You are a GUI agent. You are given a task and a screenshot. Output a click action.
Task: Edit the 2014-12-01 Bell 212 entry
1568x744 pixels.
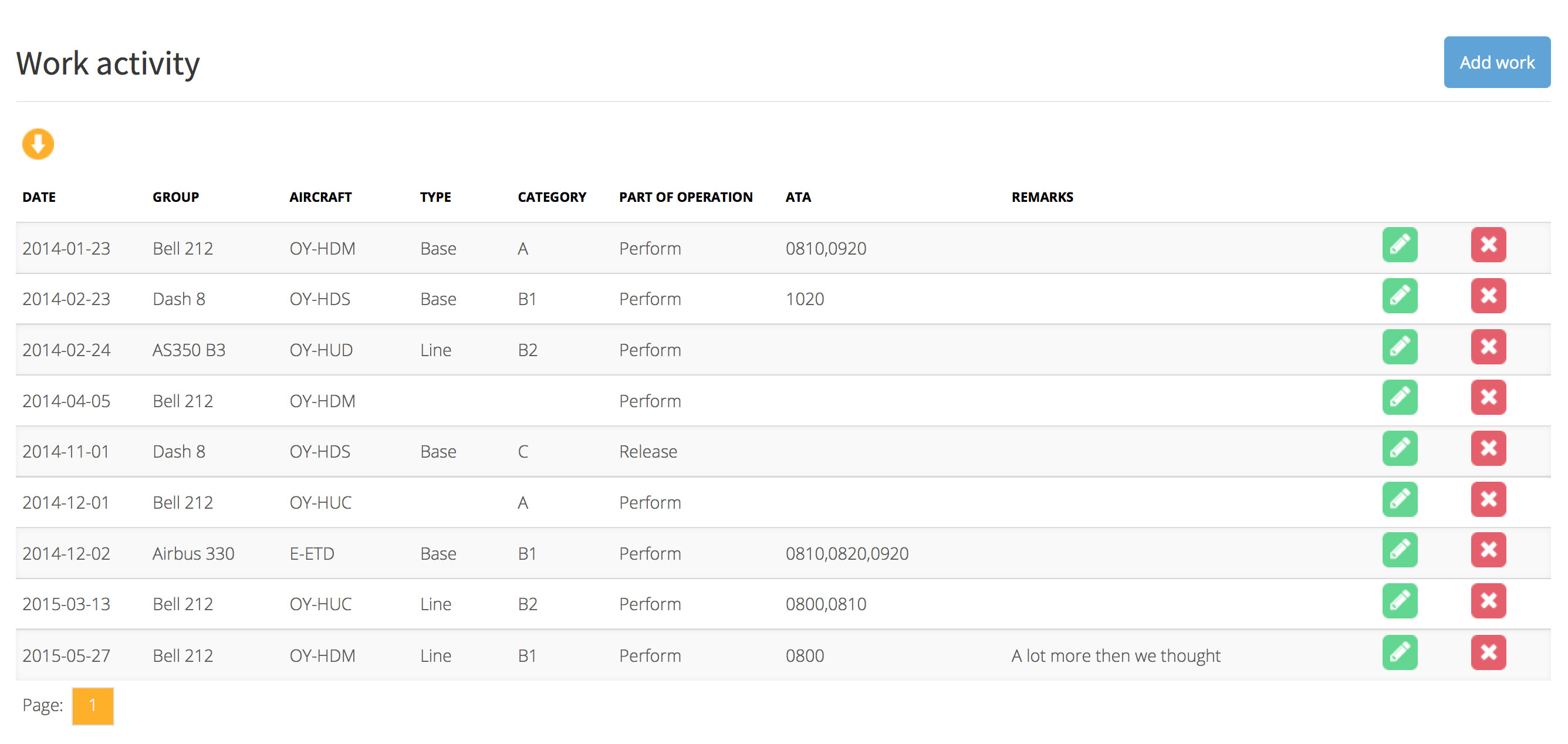(1400, 499)
